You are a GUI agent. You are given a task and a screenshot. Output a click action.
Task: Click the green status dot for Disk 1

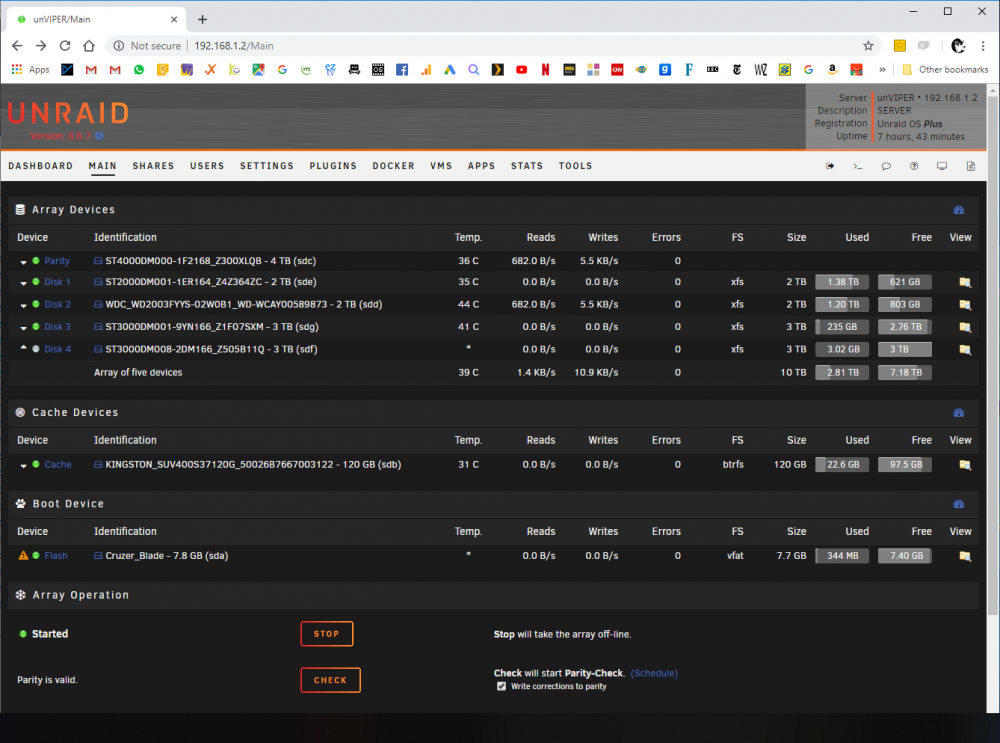pos(36,281)
